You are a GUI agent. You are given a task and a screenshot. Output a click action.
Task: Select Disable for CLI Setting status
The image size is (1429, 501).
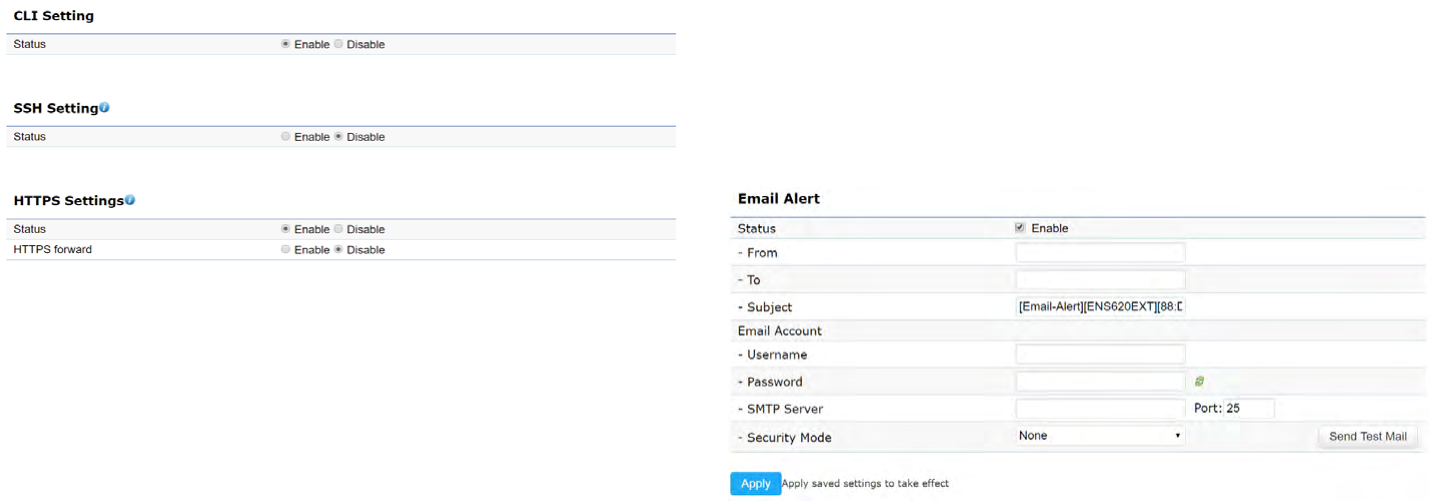tap(339, 44)
